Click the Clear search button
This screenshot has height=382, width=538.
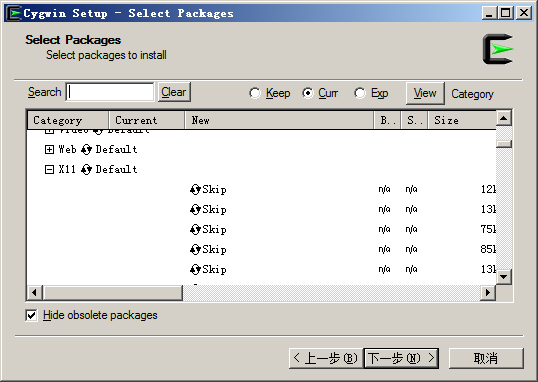(174, 92)
